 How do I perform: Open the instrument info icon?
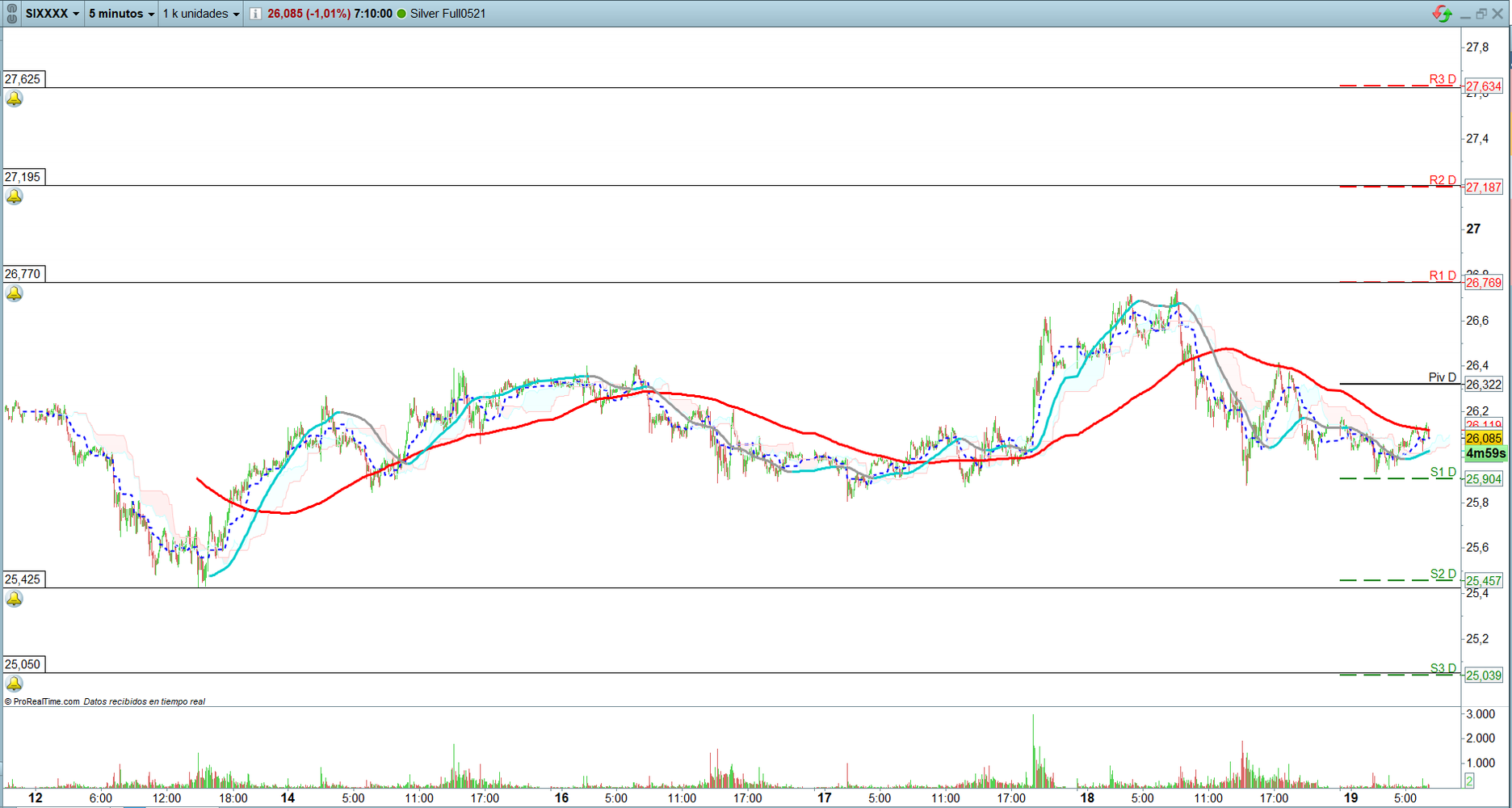pyautogui.click(x=255, y=14)
